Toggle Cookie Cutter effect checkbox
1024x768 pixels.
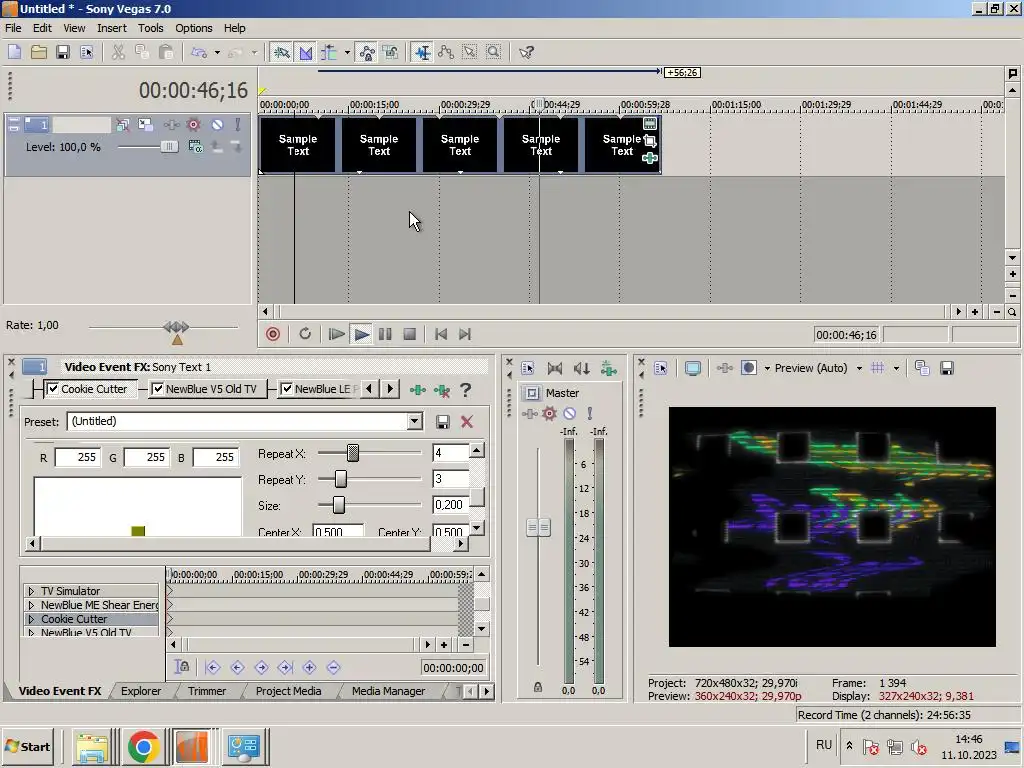click(53, 389)
